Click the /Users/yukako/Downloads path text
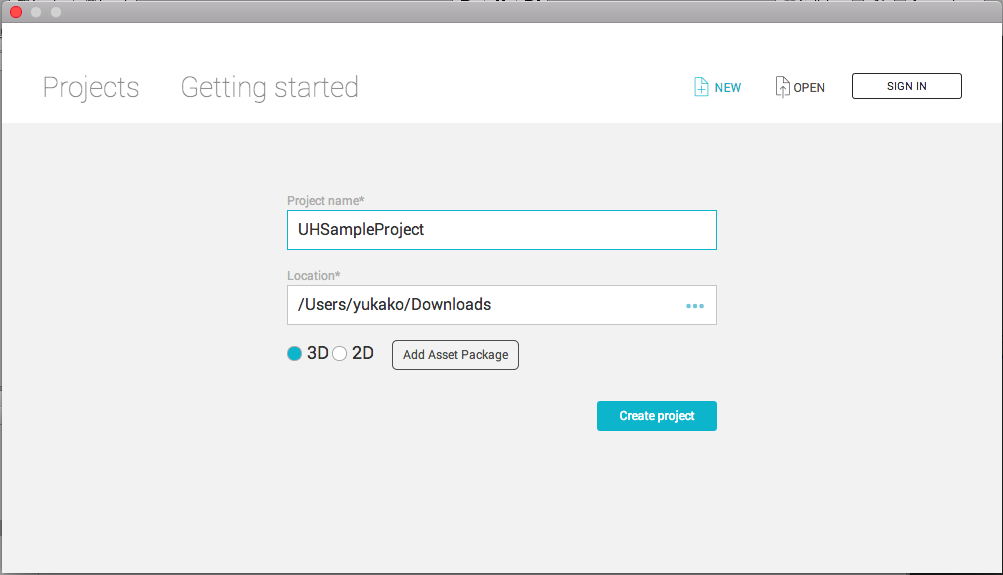Image resolution: width=1003 pixels, height=575 pixels. 394,304
